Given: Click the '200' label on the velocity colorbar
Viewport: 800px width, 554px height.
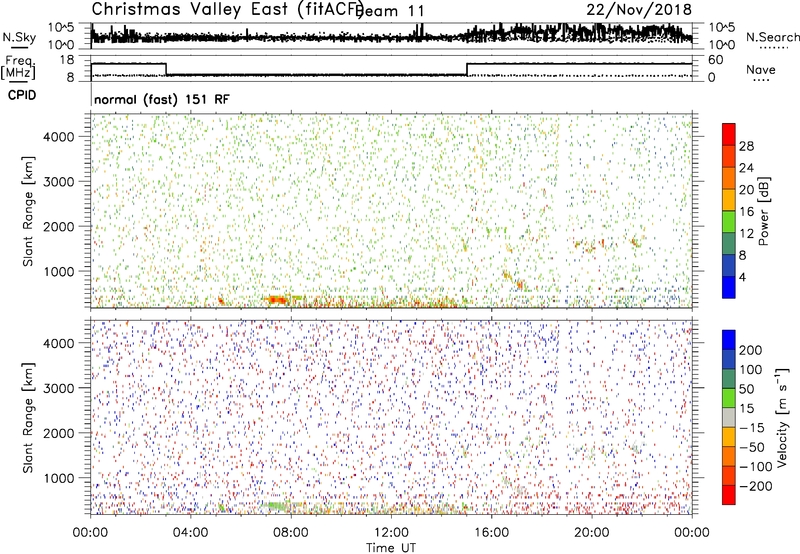Looking at the screenshot, I should tap(751, 350).
